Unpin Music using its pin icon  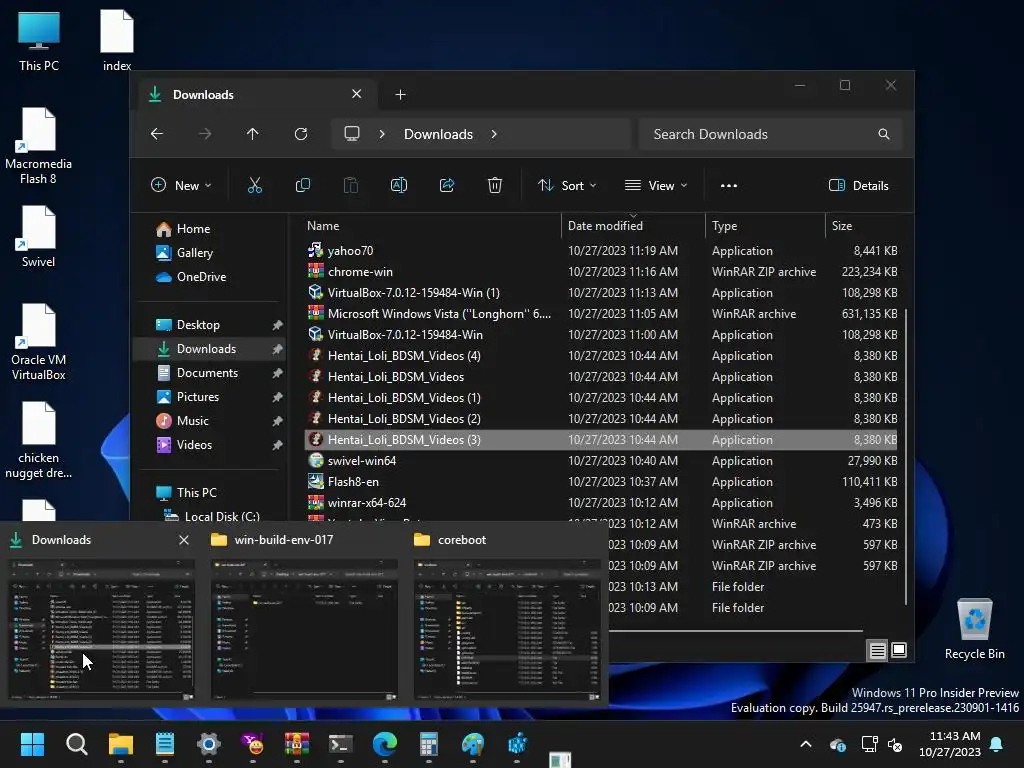pos(278,421)
